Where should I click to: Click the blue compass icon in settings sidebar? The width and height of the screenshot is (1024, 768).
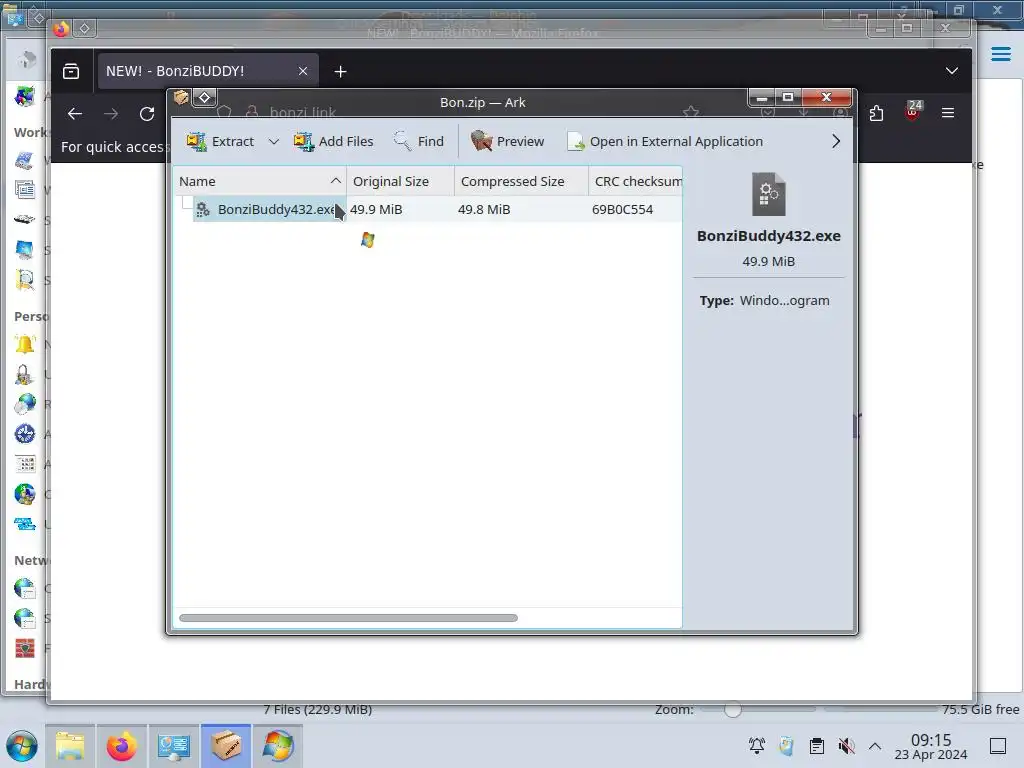tap(25, 434)
